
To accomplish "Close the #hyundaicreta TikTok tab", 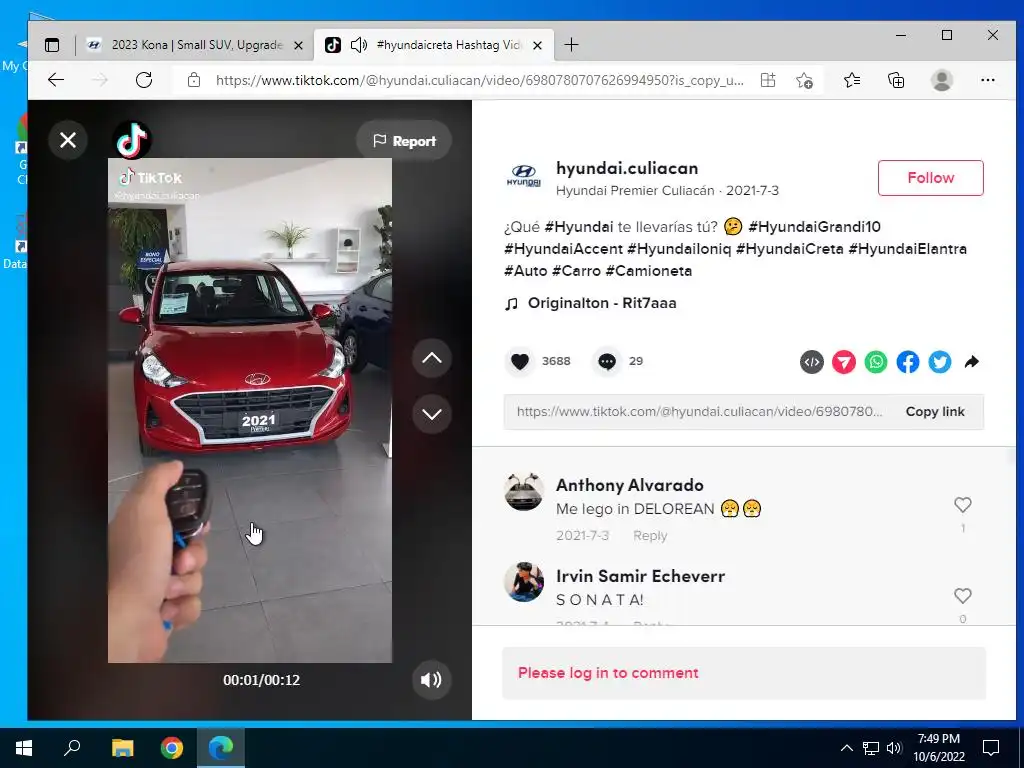I will click(x=537, y=45).
